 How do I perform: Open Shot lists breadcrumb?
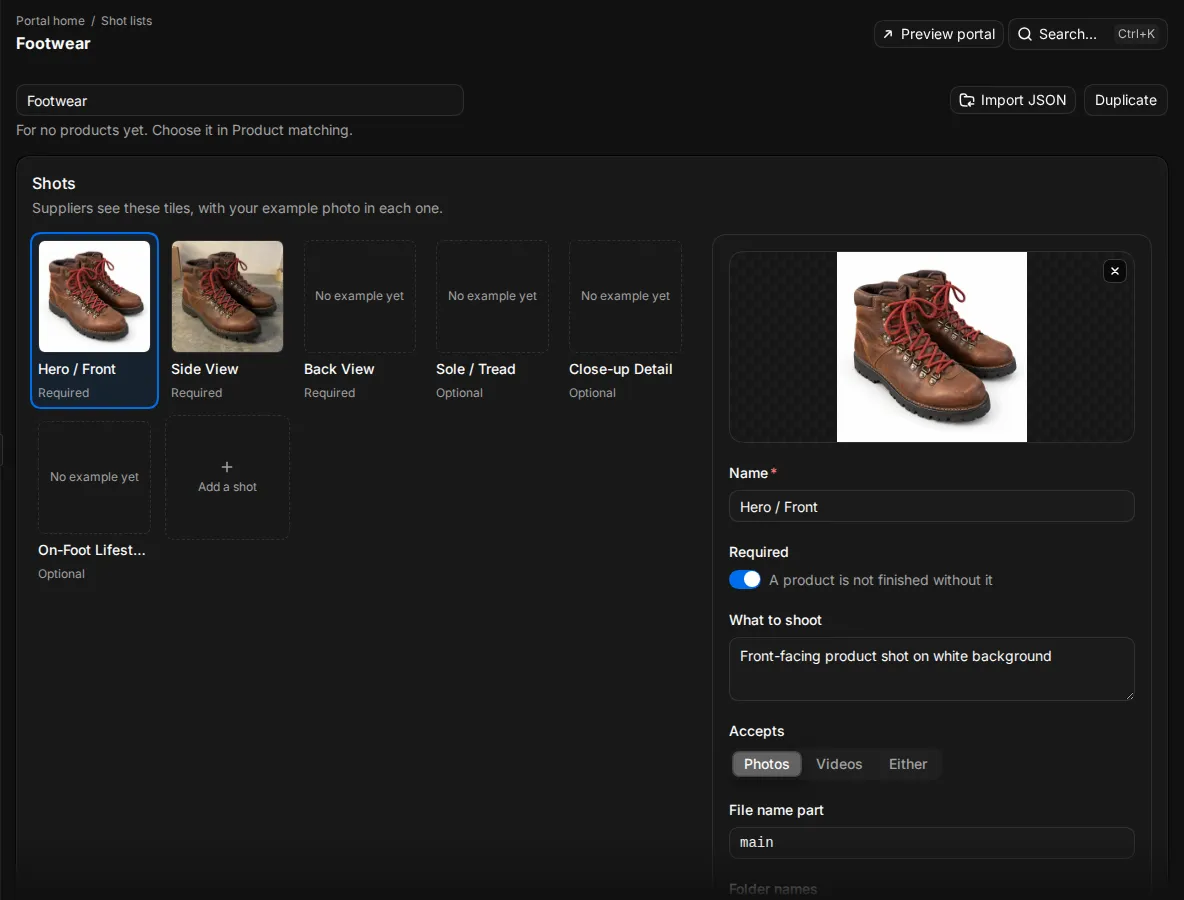point(126,21)
